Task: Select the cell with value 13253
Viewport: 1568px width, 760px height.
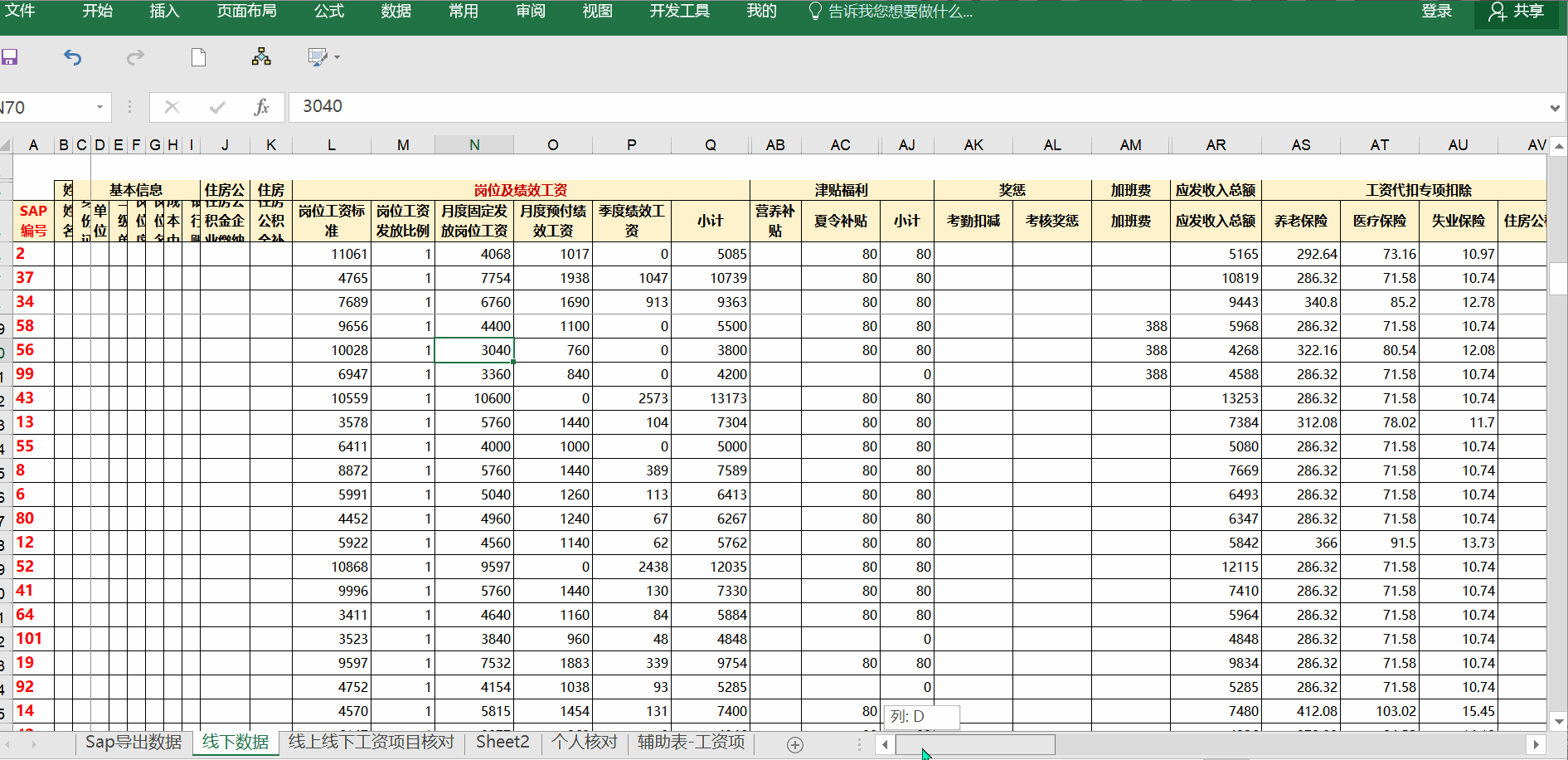Action: tap(1216, 398)
